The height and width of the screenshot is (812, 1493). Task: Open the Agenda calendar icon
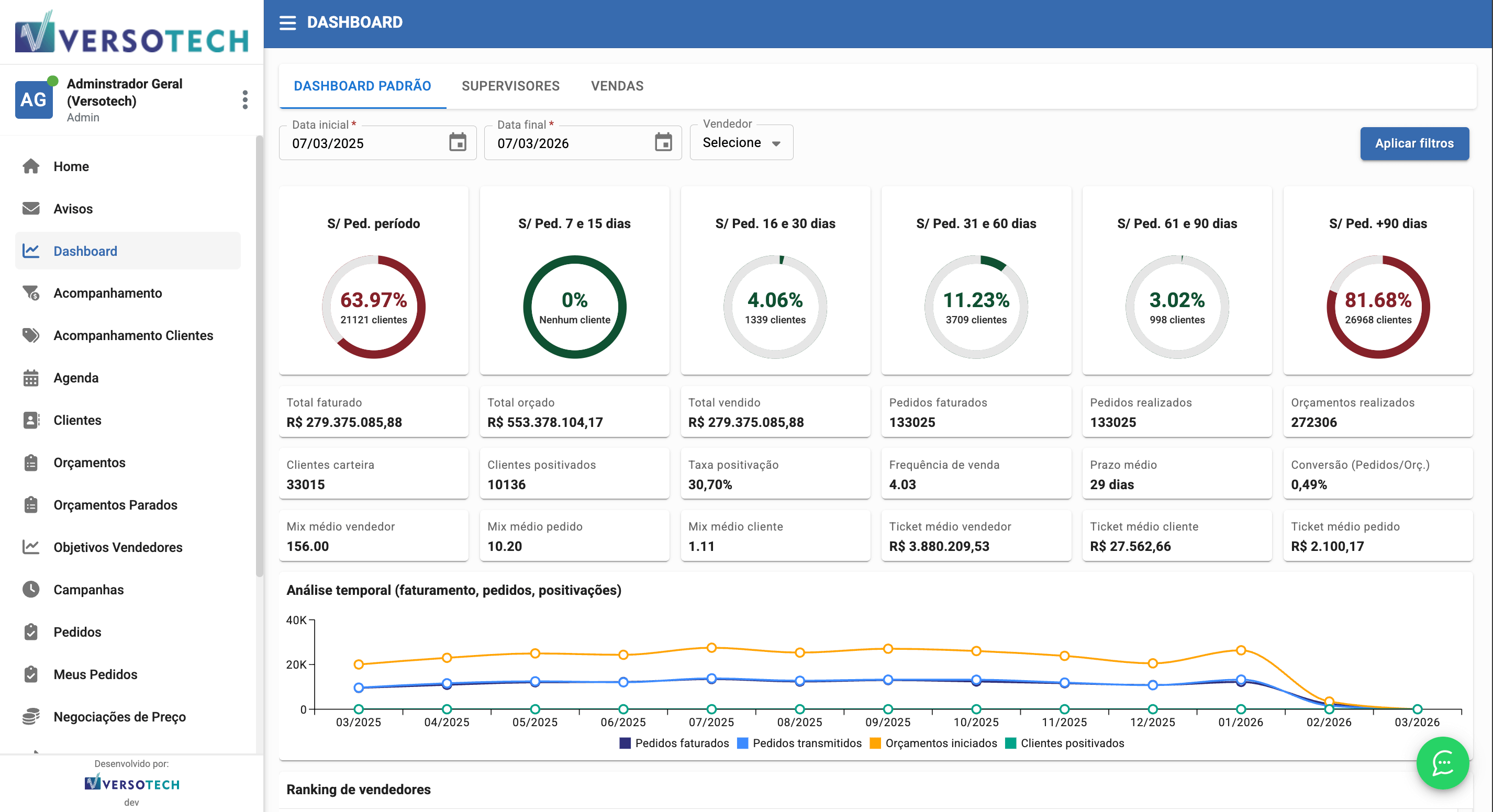pos(31,378)
